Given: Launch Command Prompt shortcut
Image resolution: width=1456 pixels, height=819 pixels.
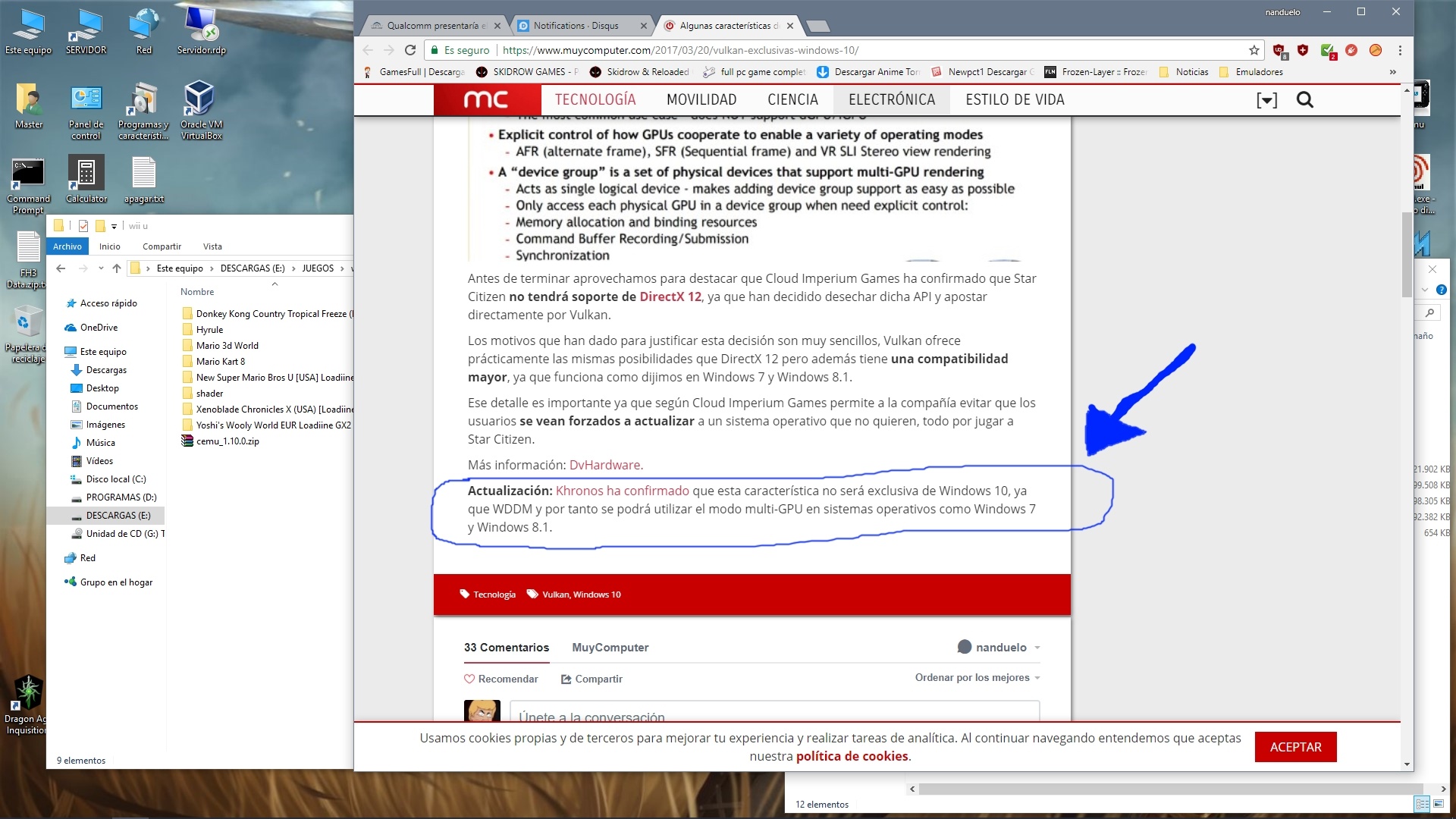Looking at the screenshot, I should pyautogui.click(x=28, y=186).
